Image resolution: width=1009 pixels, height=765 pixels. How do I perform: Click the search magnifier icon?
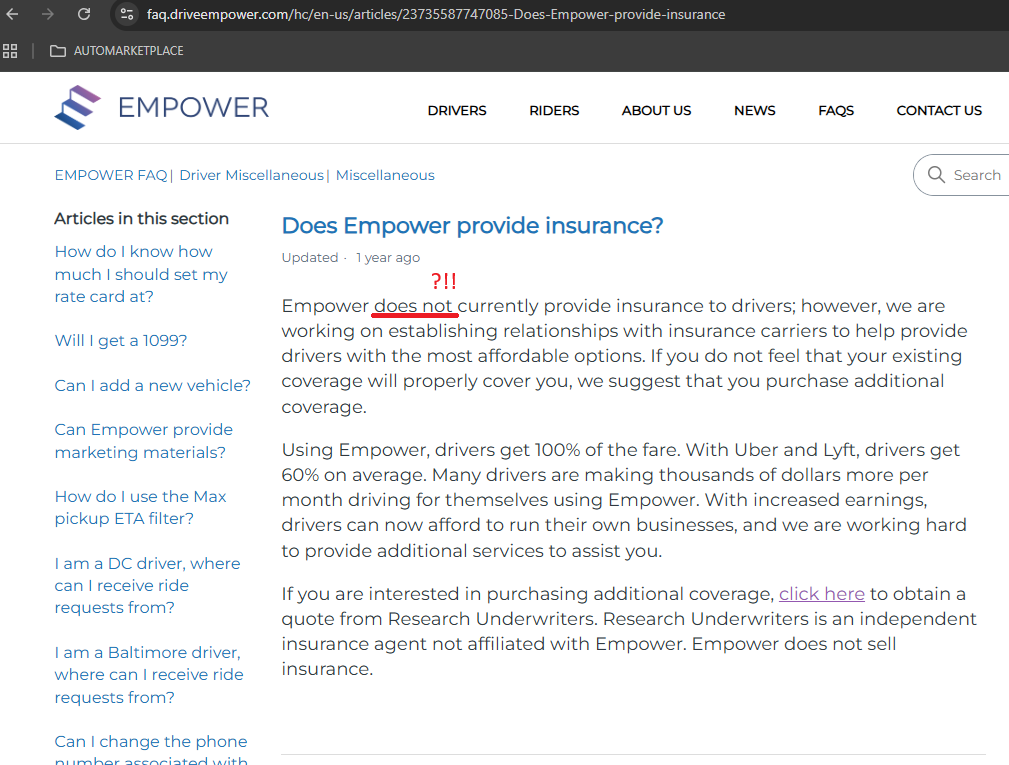click(x=936, y=175)
